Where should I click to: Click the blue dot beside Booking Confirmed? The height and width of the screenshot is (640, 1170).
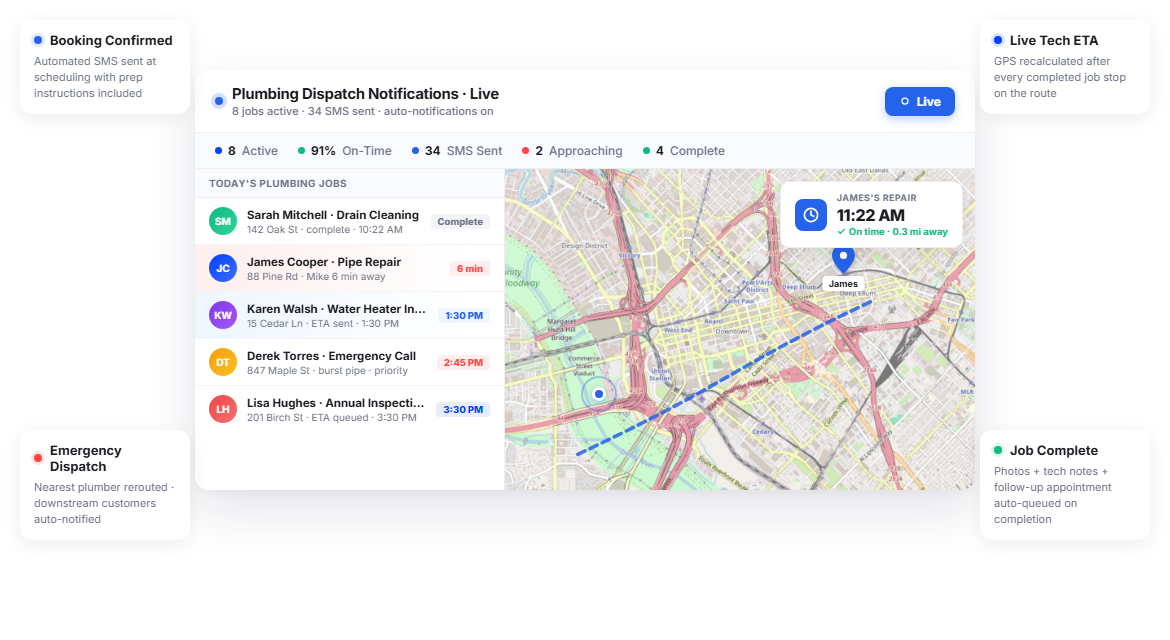(38, 40)
